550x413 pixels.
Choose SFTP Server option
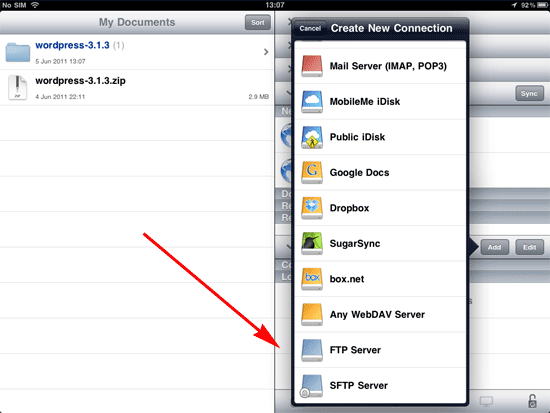[x=380, y=386]
